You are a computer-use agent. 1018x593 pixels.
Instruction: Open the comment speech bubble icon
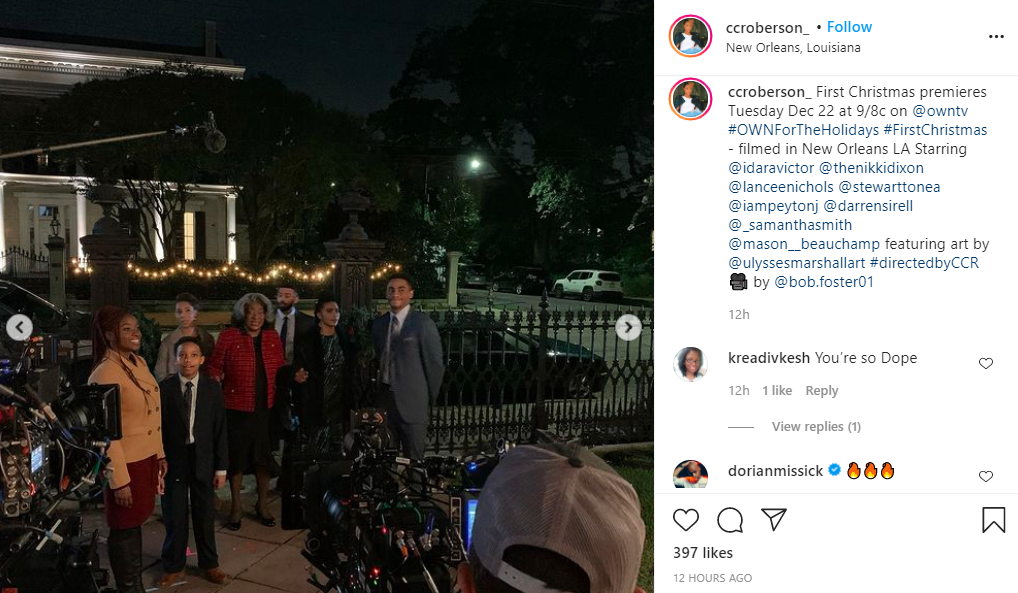coord(730,520)
